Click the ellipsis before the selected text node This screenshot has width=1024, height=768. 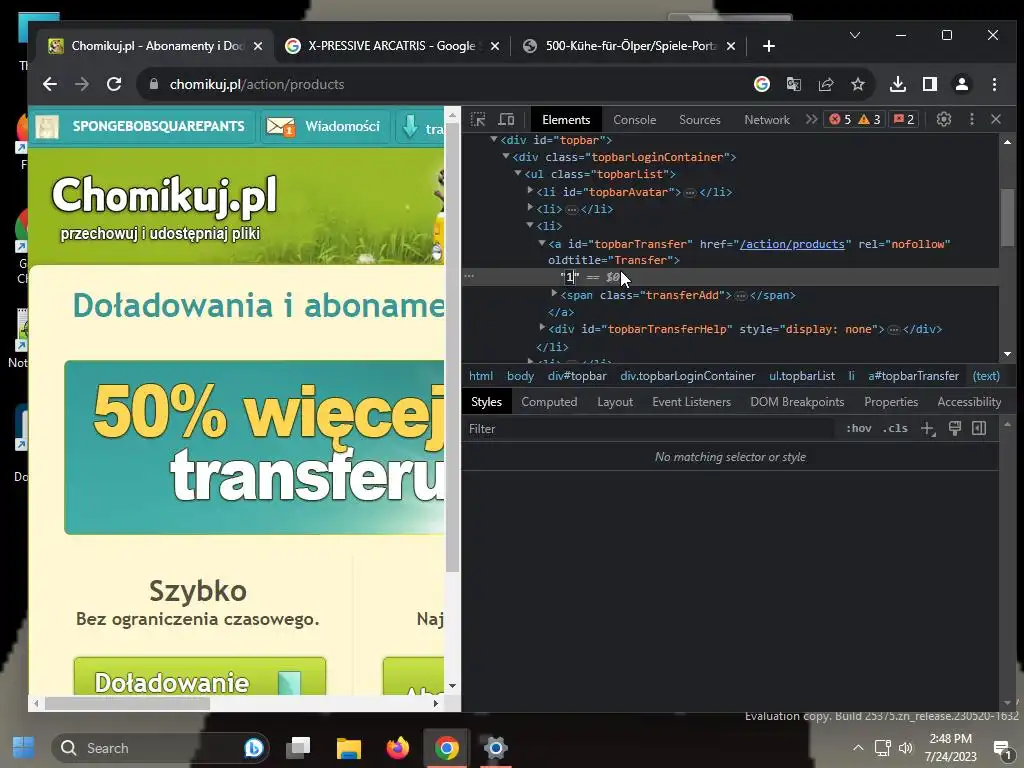(469, 276)
